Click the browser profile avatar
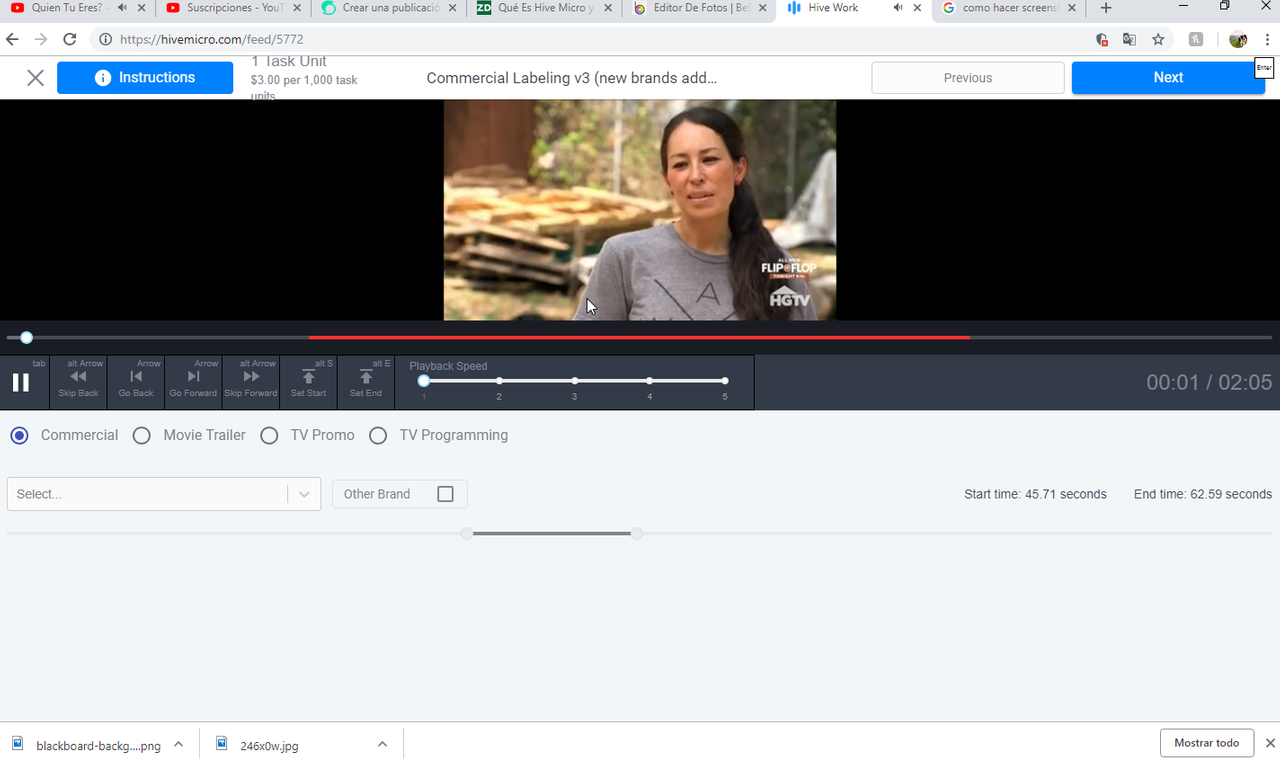The height and width of the screenshot is (759, 1280). [x=1238, y=40]
